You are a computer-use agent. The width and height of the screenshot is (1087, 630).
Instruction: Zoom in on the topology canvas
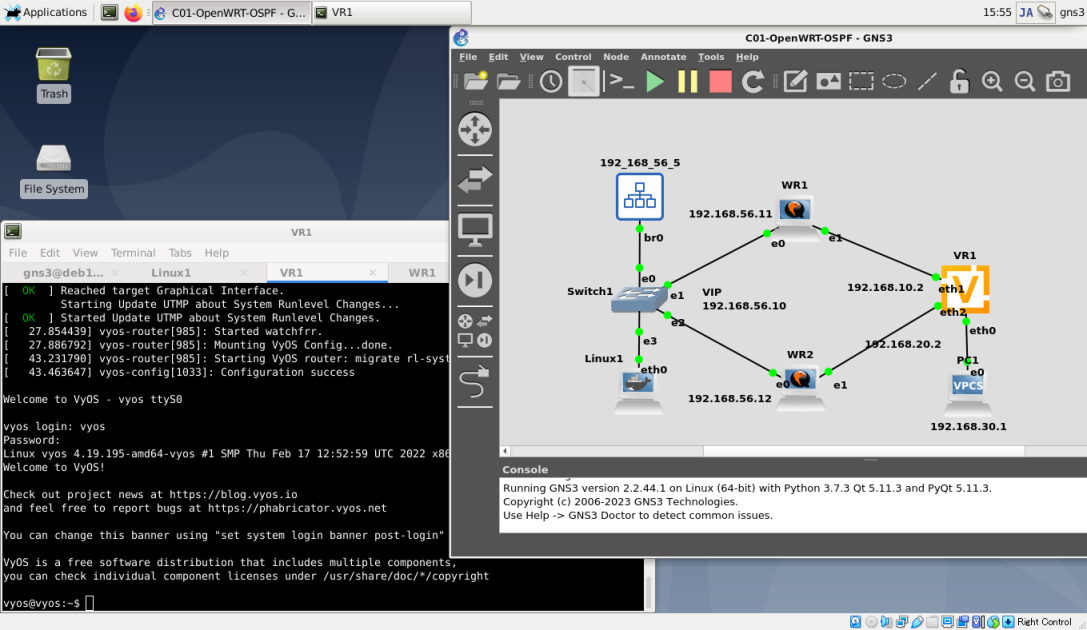point(991,81)
